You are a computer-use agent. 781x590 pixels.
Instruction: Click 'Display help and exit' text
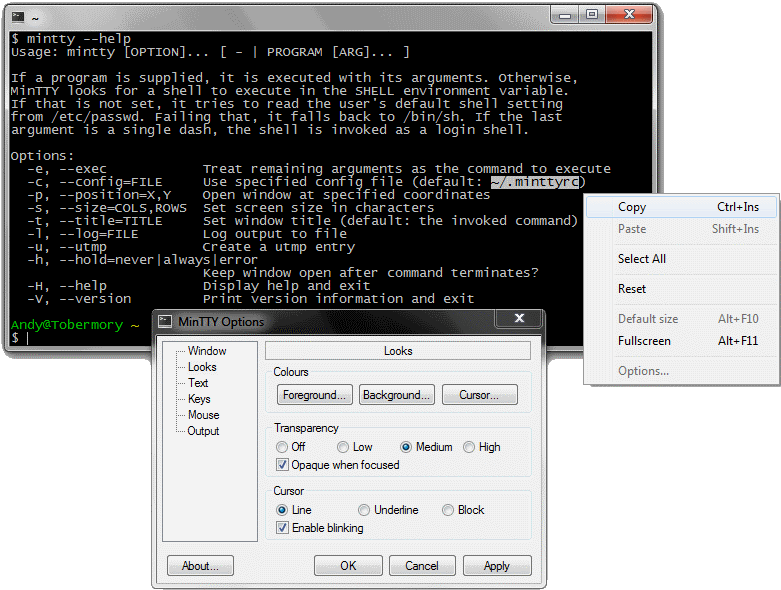[x=286, y=286]
